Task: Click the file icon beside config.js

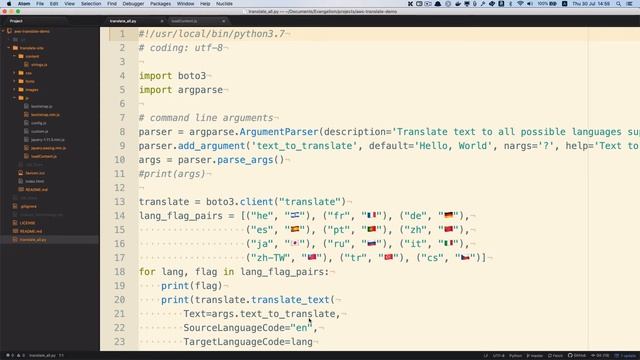Action: pos(27,123)
